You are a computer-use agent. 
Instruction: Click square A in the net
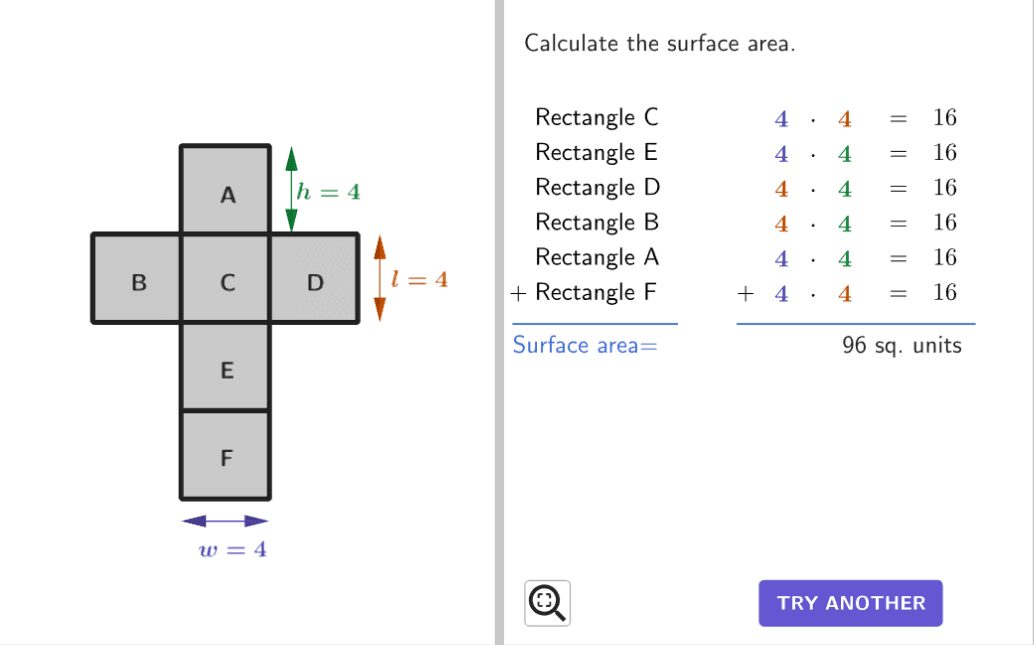[x=226, y=190]
